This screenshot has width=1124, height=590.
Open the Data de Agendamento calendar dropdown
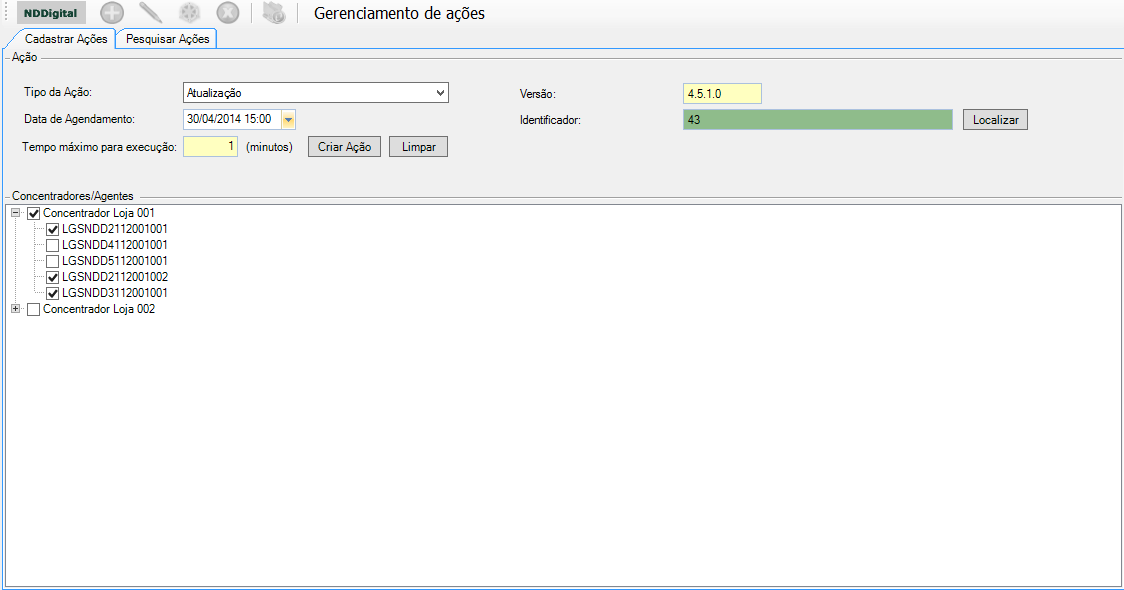tap(288, 120)
